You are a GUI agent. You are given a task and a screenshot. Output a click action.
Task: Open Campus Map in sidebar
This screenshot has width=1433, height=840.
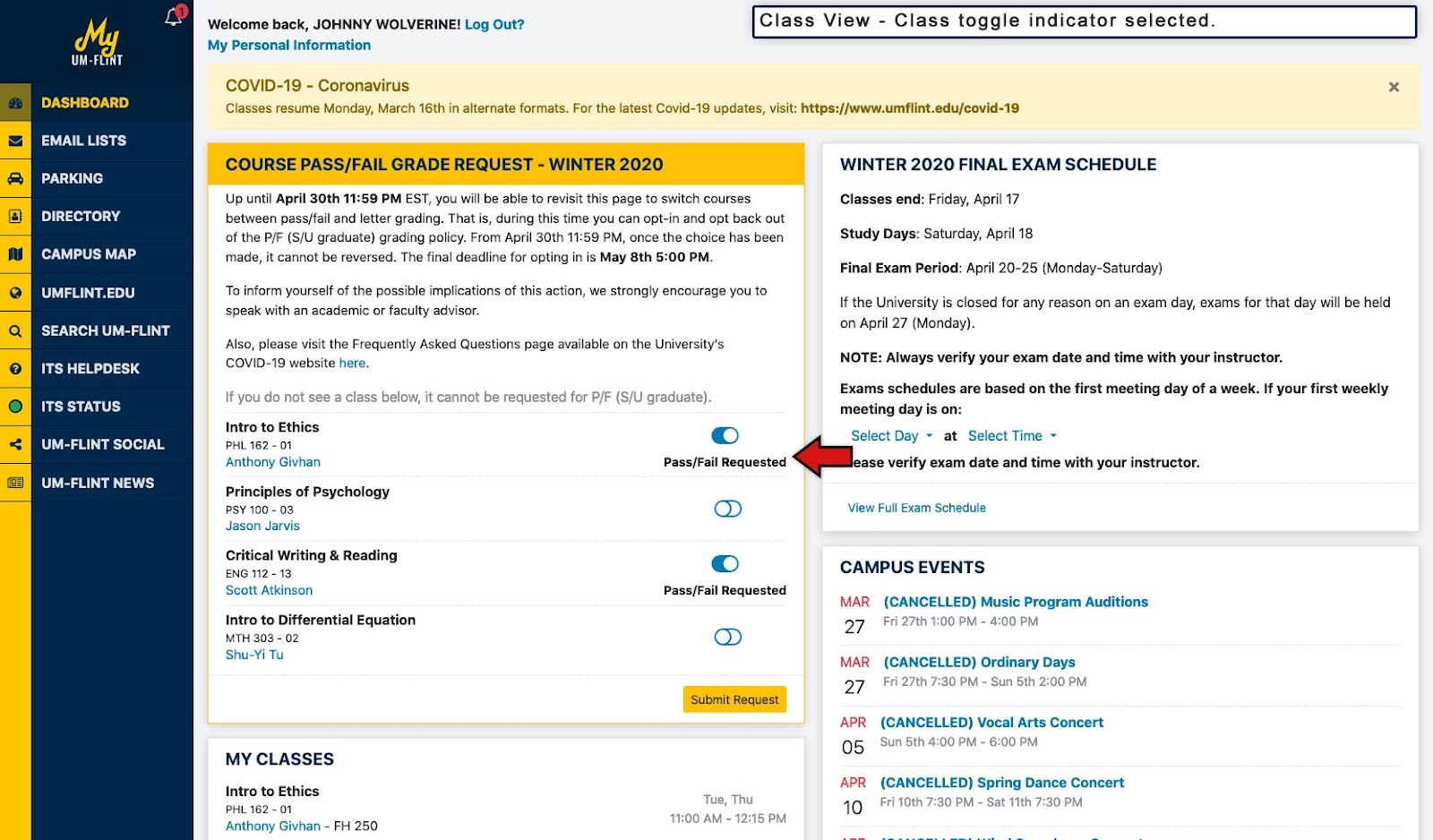(89, 254)
